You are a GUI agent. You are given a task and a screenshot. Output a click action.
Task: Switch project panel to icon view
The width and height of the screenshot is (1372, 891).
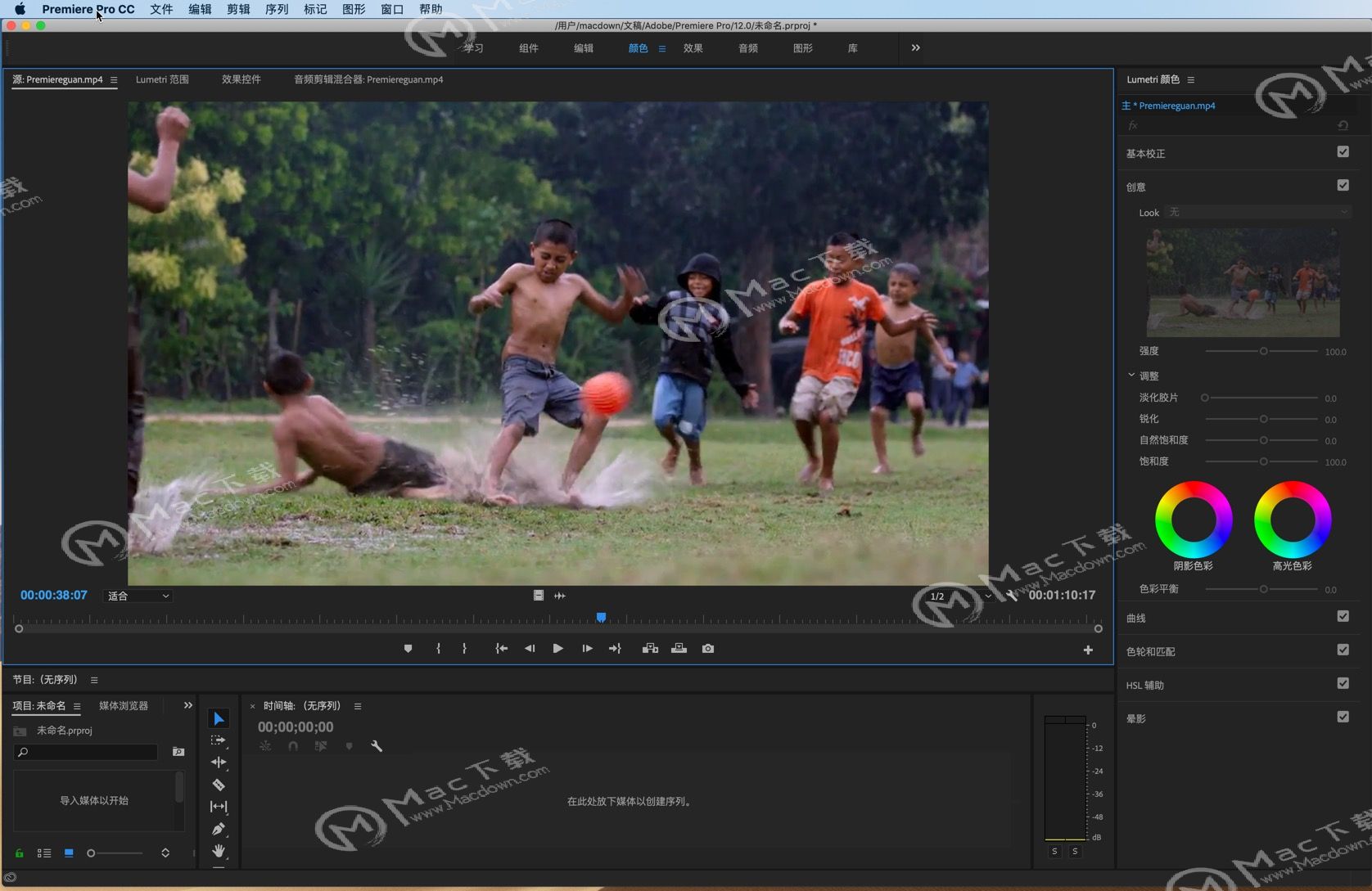(x=69, y=853)
